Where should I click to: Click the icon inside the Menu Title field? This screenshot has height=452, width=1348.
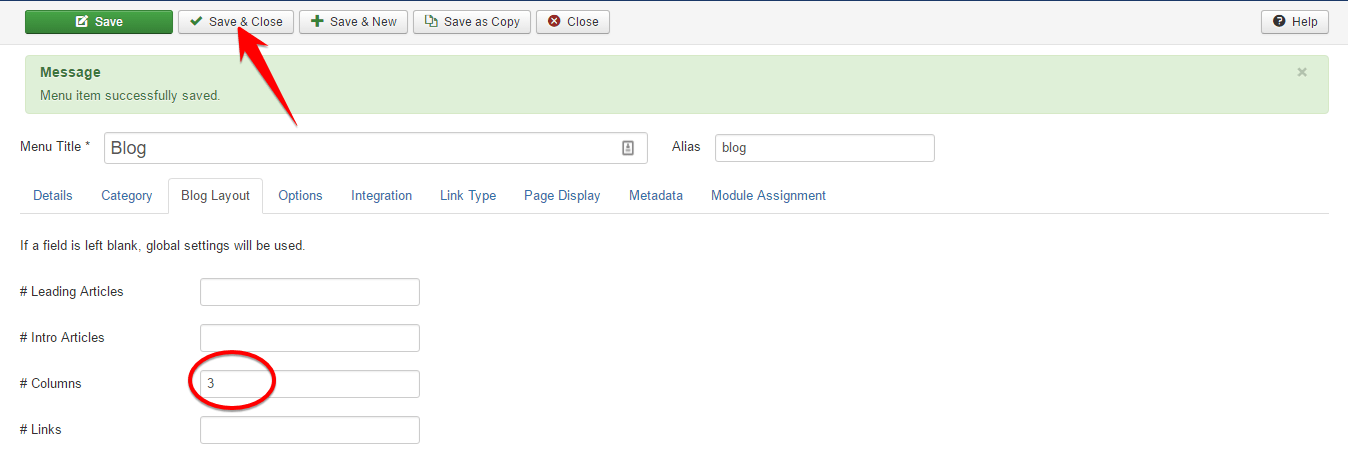[x=628, y=148]
